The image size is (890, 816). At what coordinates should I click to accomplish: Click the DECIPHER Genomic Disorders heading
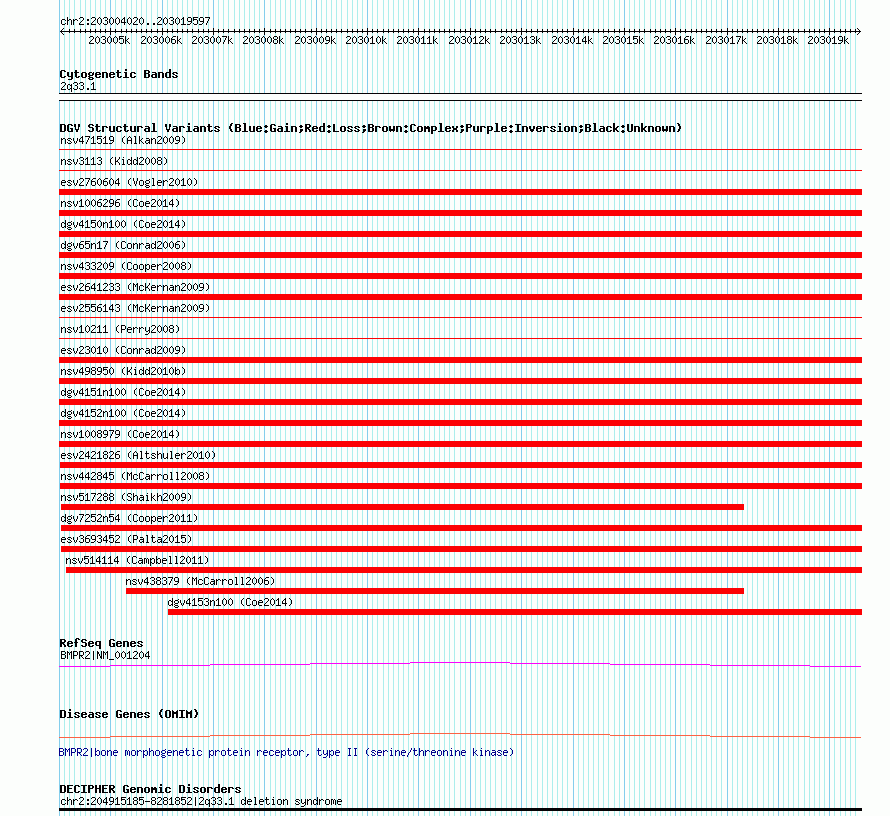[x=150, y=789]
